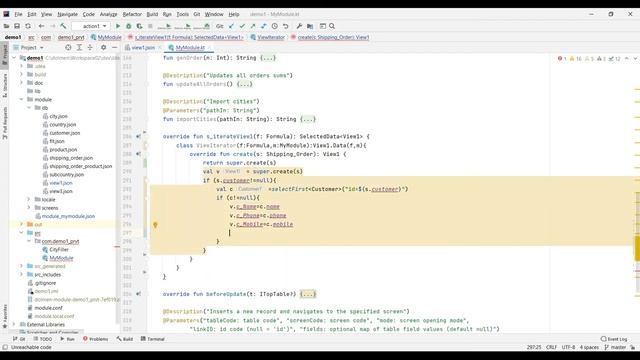Toggle the Favorites side tool window
Viewport: 640px width, 360px height.
5,316
